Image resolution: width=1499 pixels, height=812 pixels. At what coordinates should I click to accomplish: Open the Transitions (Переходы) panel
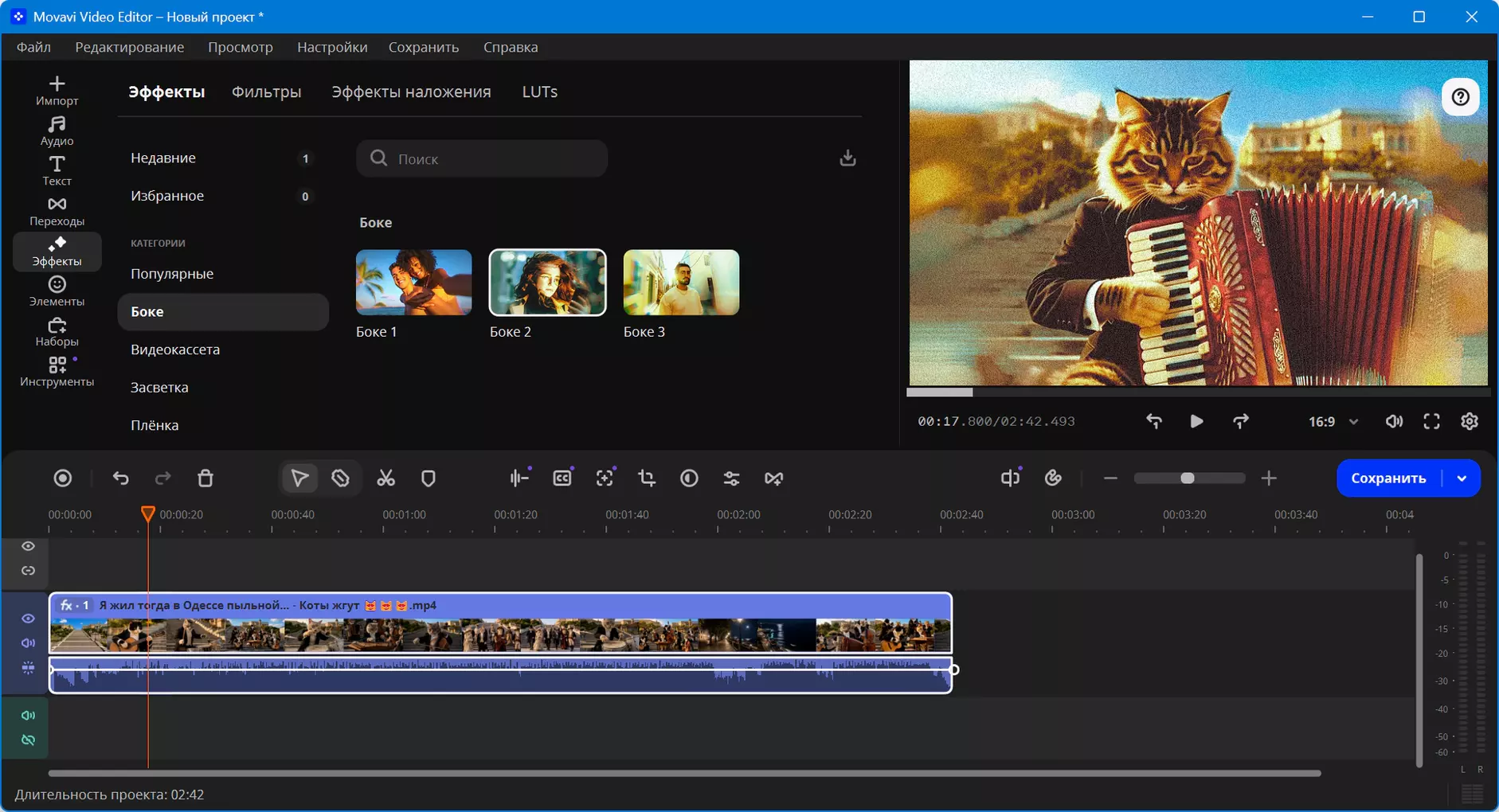57,211
